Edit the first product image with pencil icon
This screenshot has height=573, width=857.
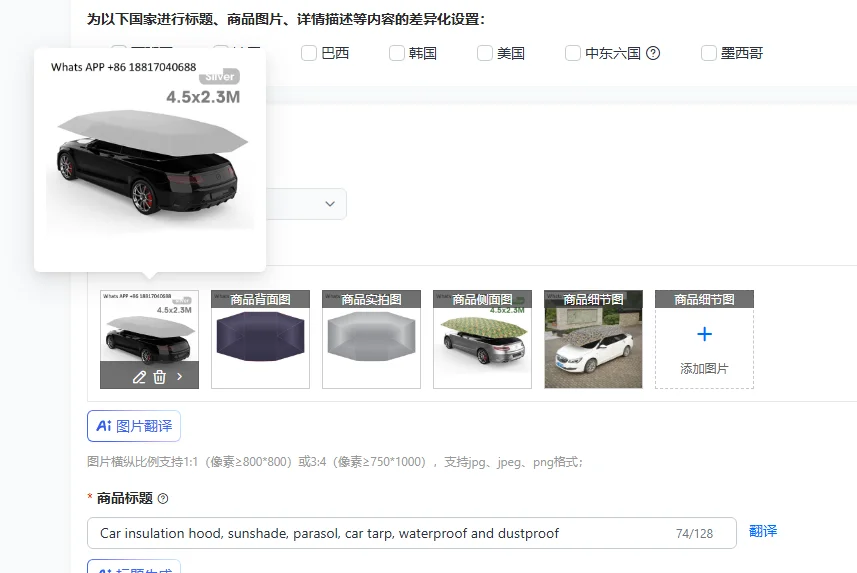coord(139,377)
